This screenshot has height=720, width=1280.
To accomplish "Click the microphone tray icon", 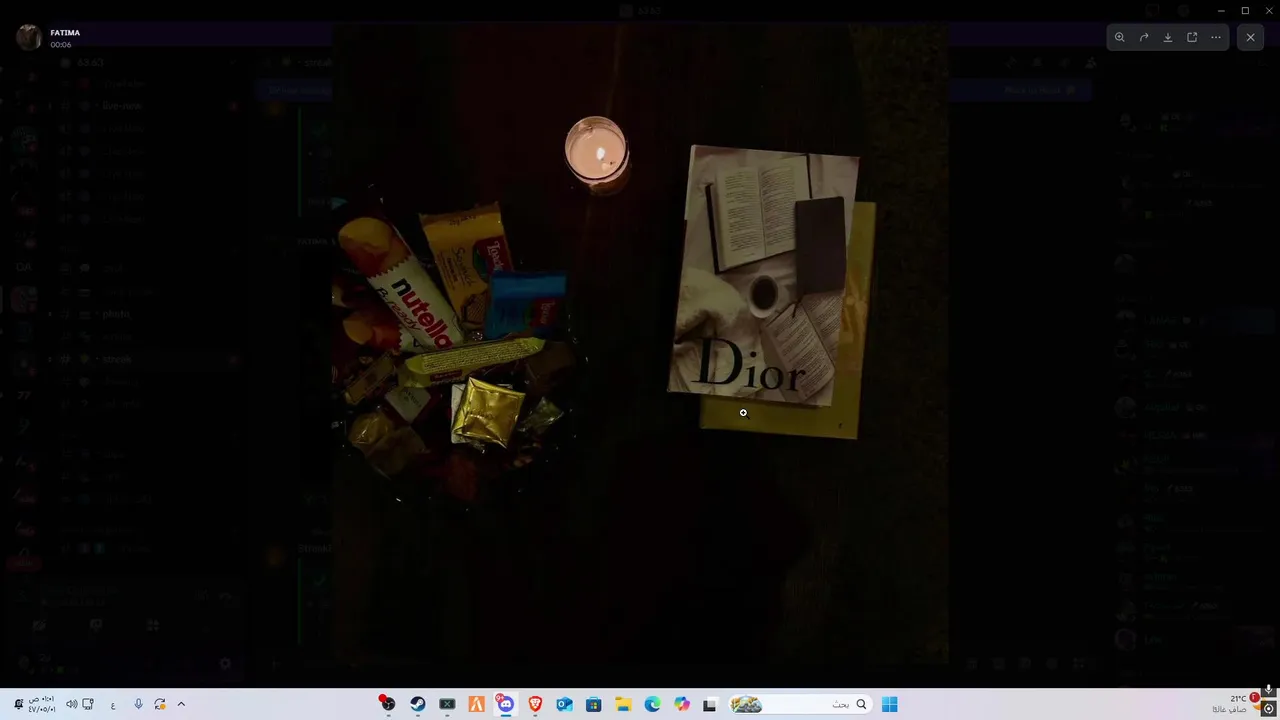I will click(x=138, y=704).
